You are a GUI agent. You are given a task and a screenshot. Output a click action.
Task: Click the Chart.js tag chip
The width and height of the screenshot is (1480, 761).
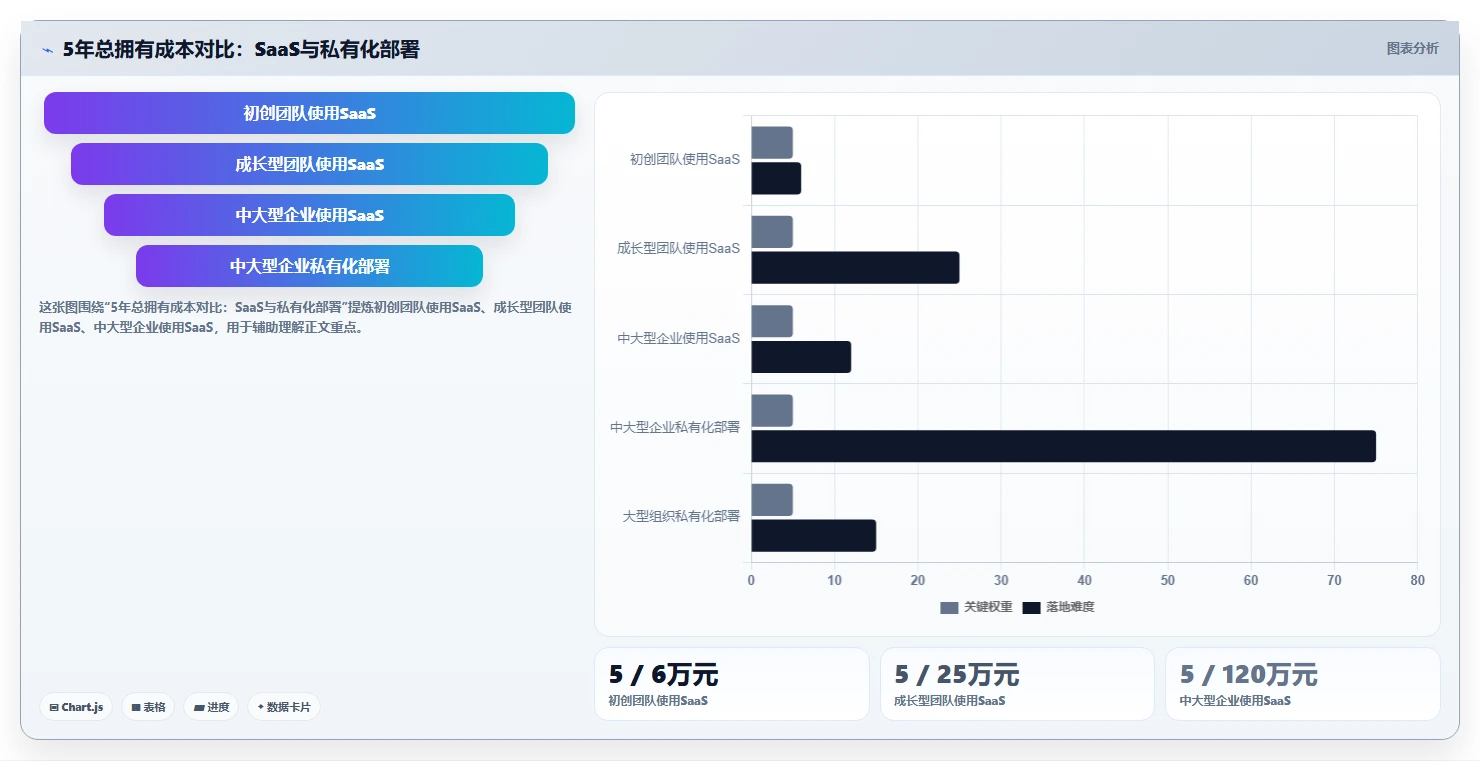[x=76, y=707]
